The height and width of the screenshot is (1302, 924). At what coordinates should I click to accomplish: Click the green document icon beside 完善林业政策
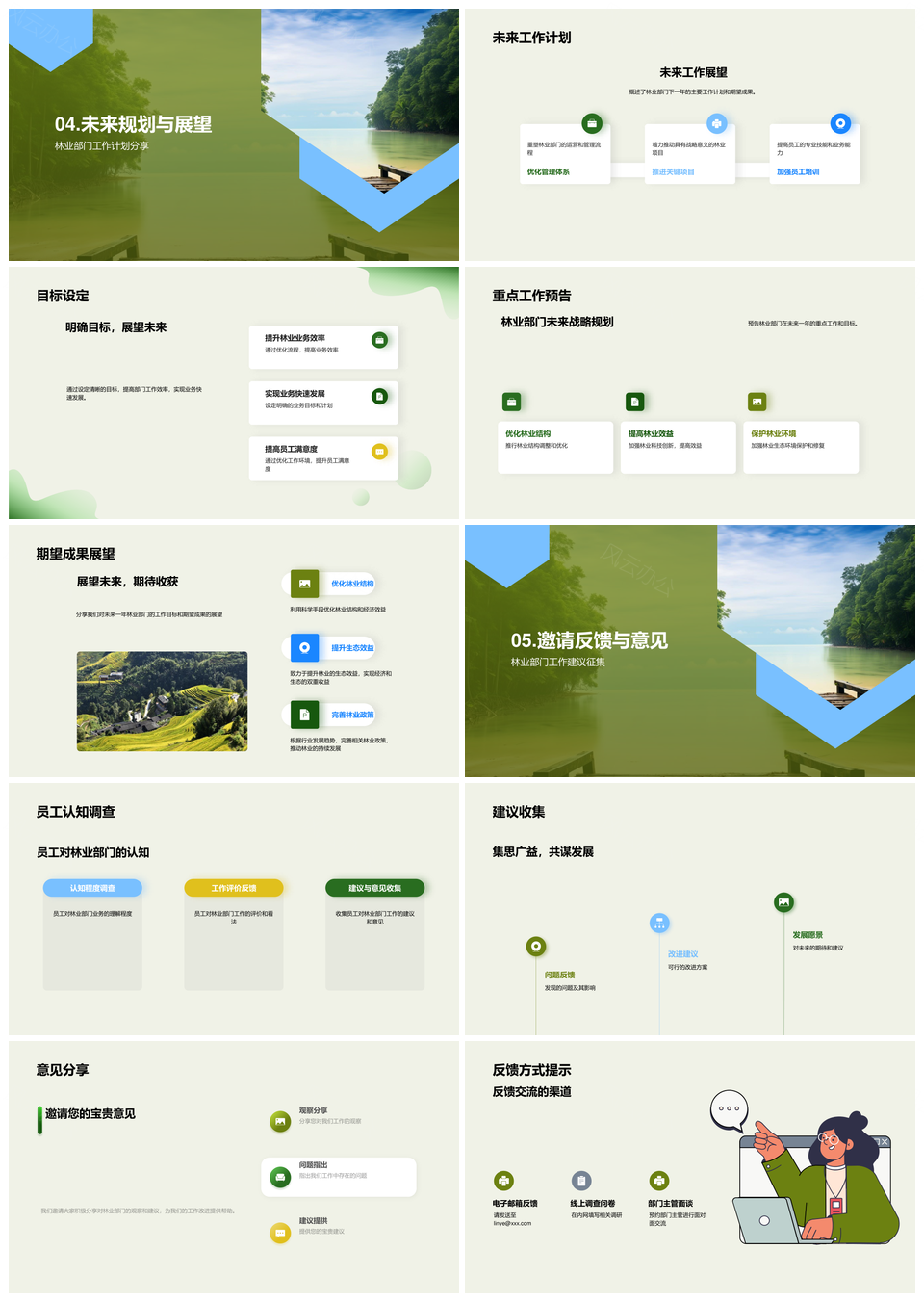304,715
